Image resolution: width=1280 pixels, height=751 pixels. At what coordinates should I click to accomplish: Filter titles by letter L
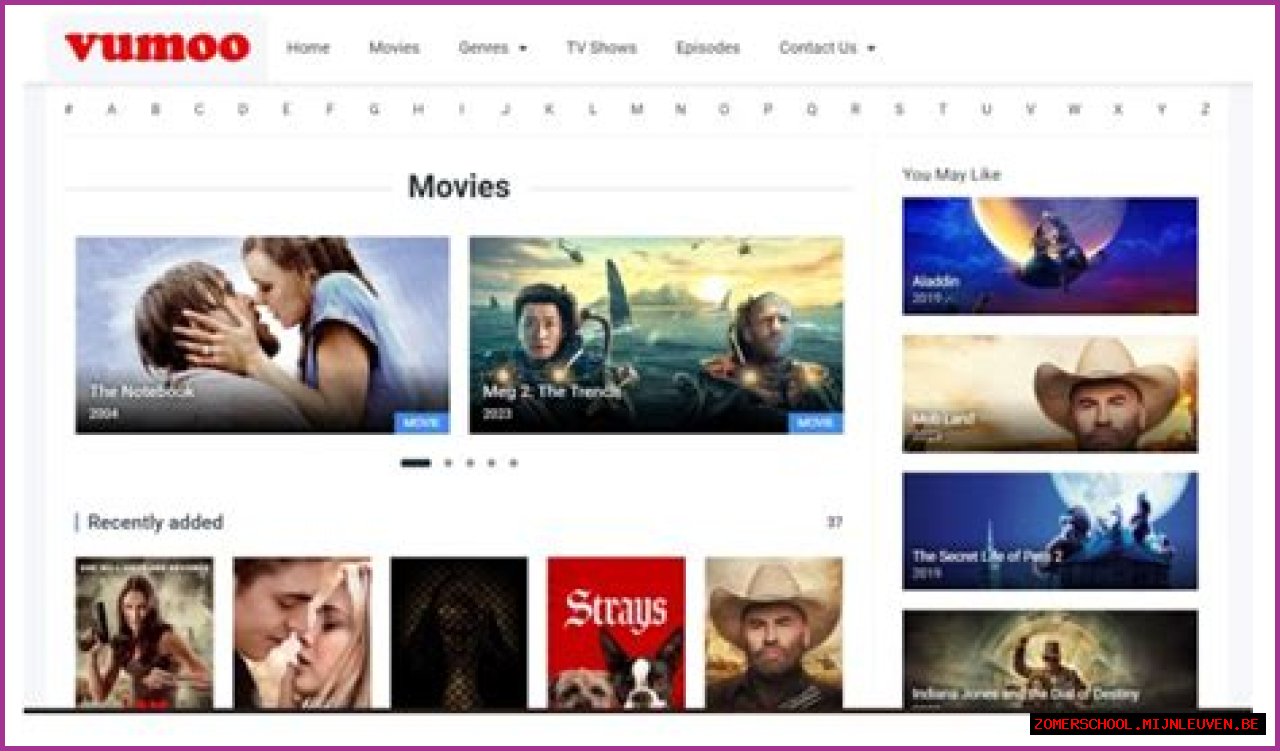pos(593,109)
